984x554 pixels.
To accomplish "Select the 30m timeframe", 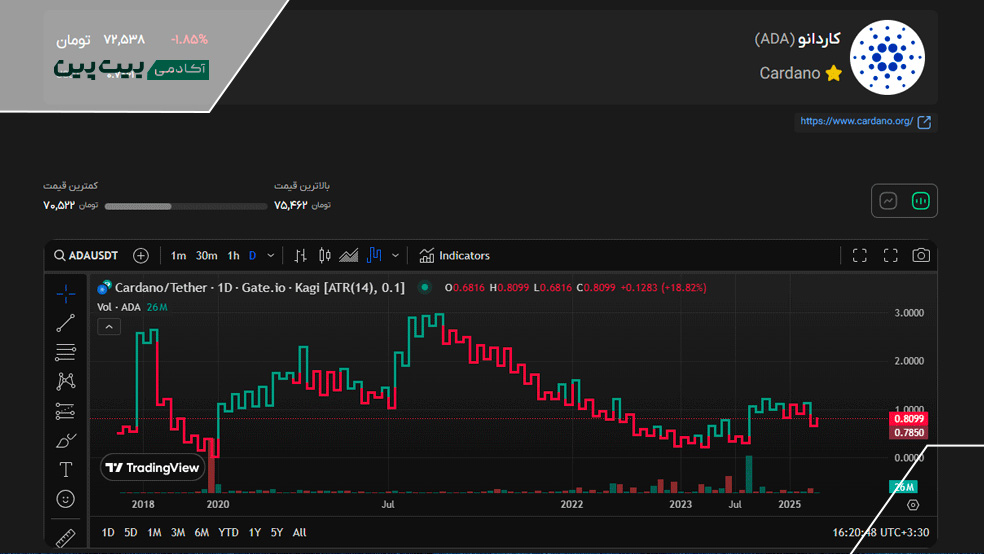I will tap(206, 255).
